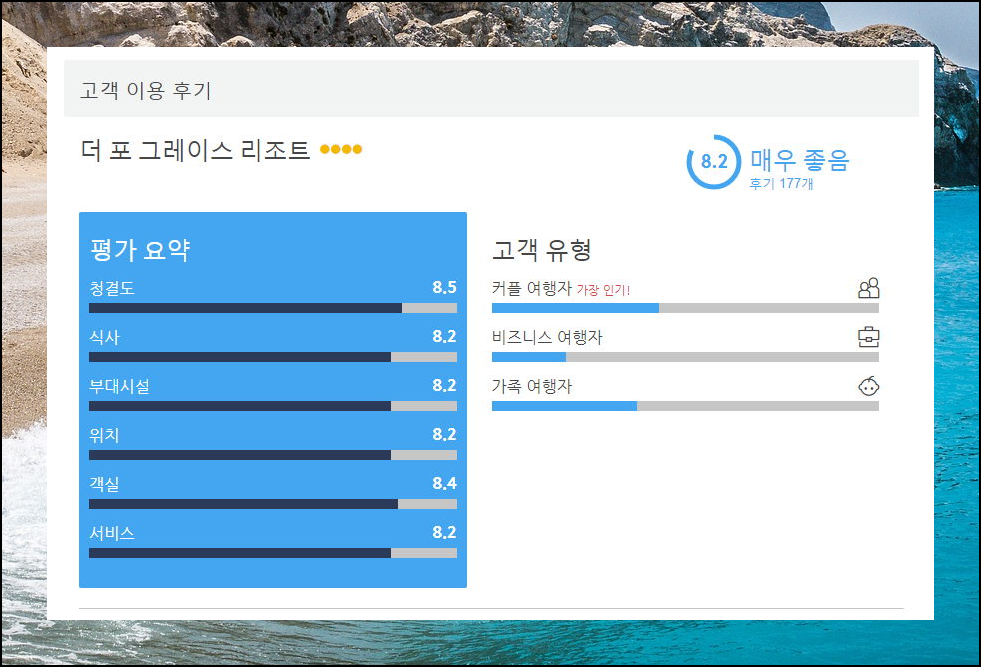Click the 객실 label
Viewport: 981px width, 667px height.
(104, 484)
